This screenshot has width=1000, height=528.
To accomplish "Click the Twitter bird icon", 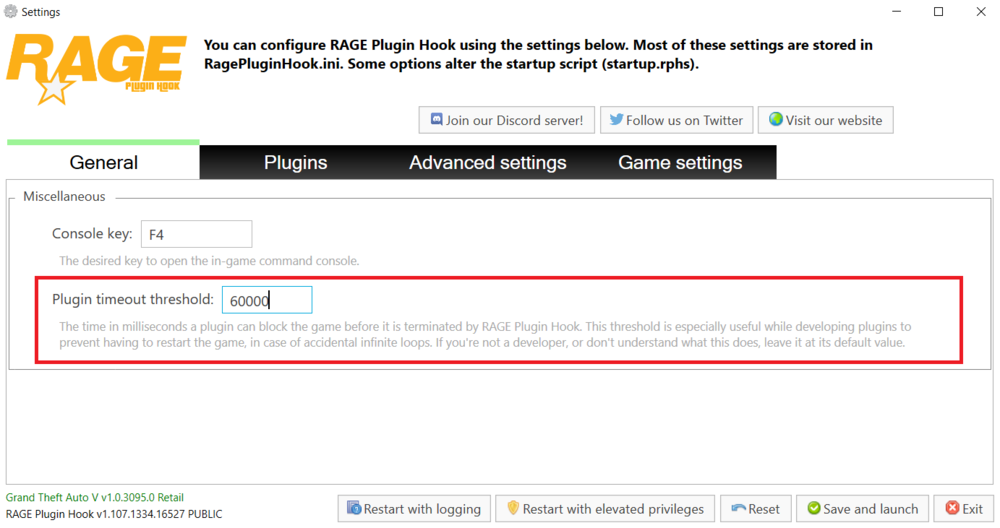I will 617,120.
